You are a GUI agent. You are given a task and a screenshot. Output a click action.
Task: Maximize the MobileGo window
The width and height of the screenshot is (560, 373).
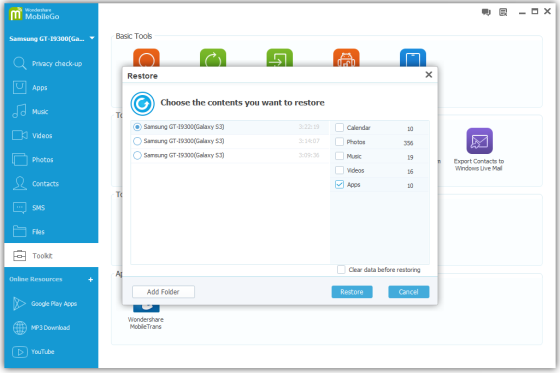click(535, 11)
